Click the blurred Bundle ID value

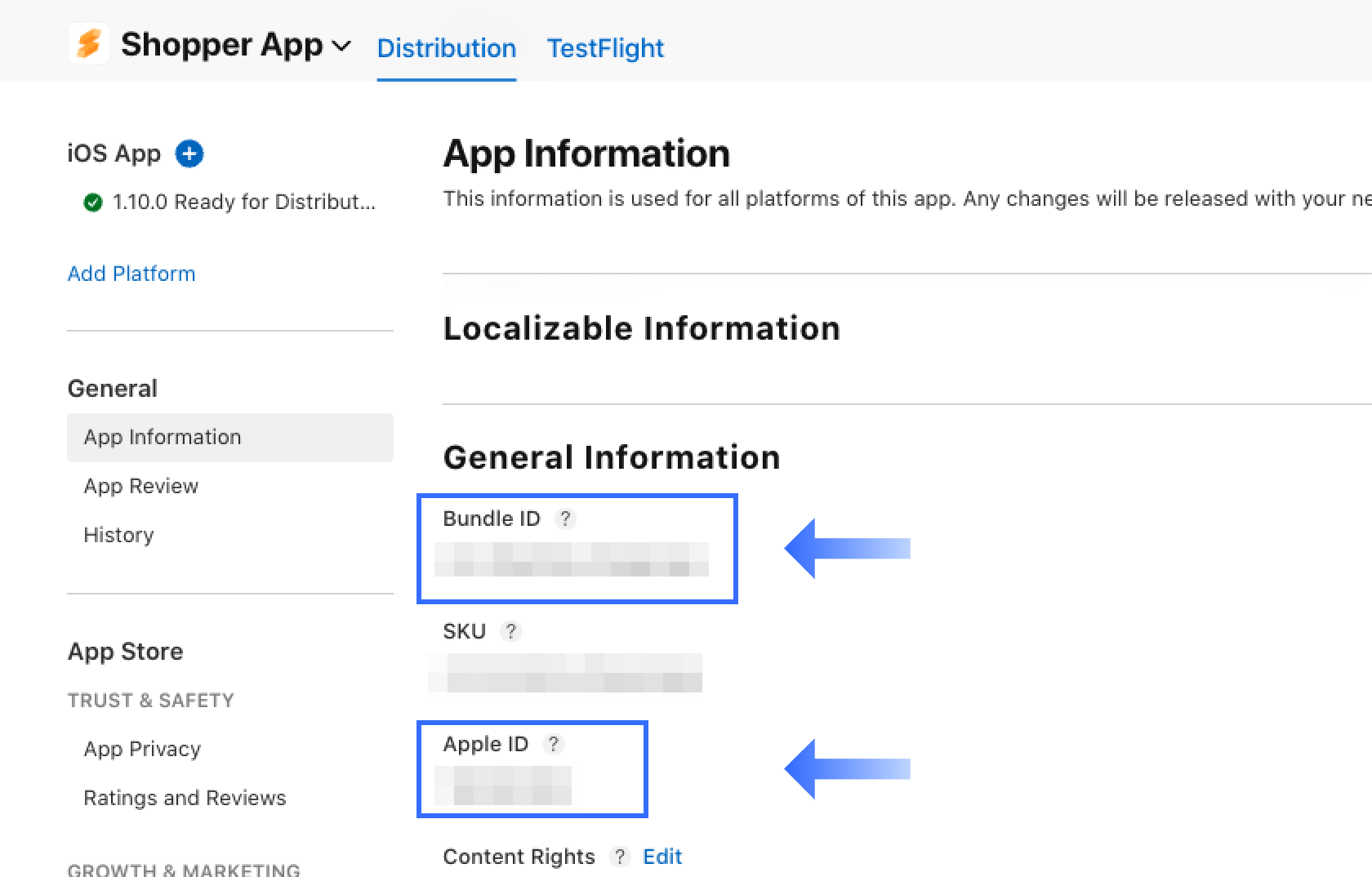pos(572,559)
